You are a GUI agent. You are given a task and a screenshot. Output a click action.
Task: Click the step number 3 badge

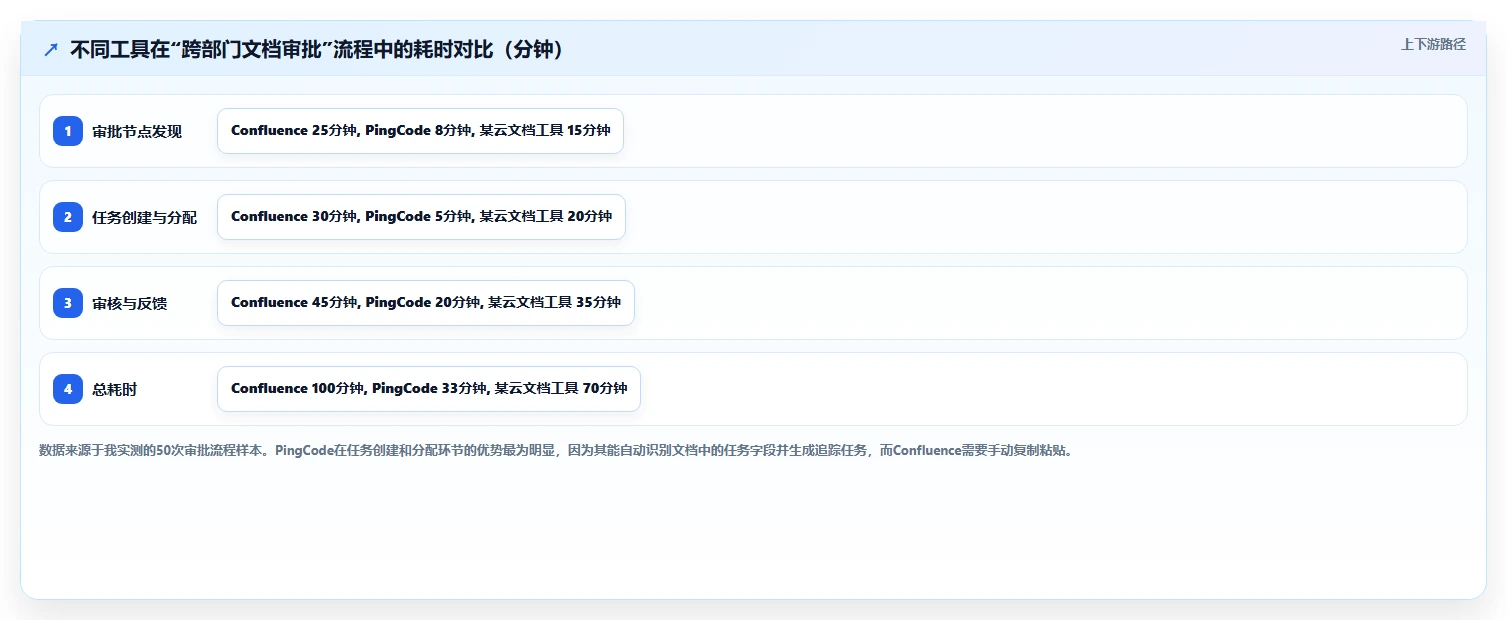coord(68,303)
